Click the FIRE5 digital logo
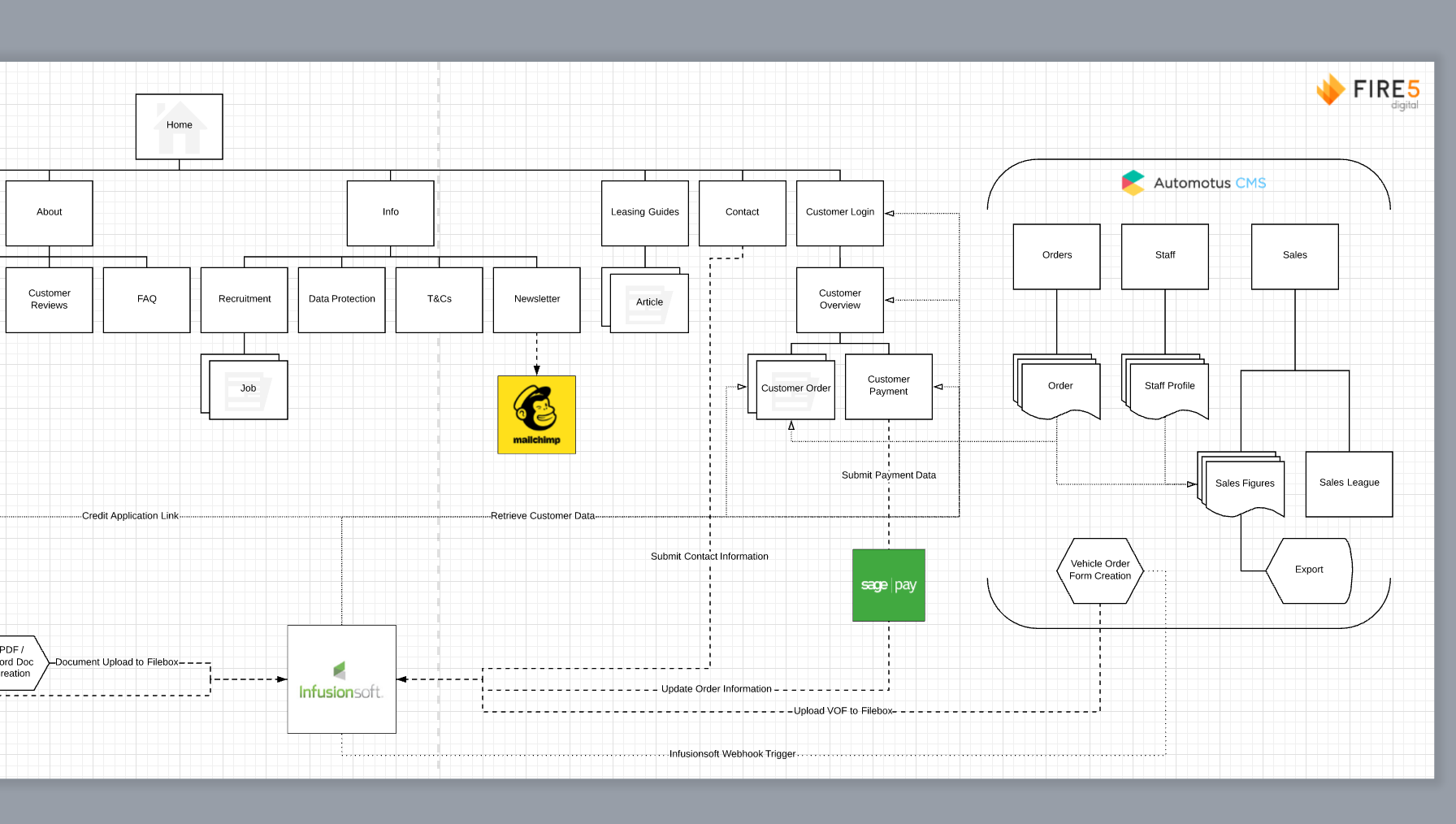 (1368, 91)
